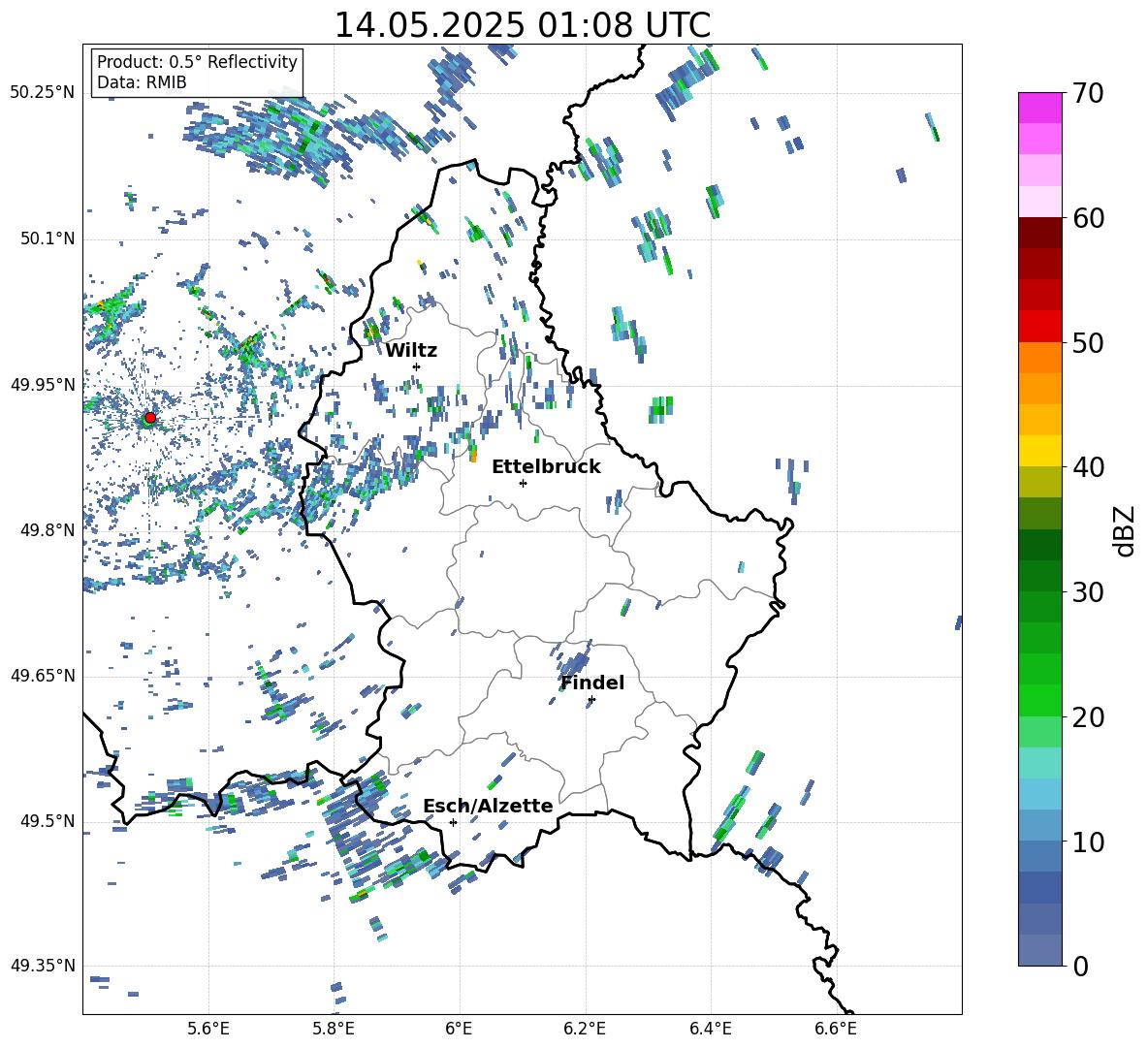
Task: Click the red radar site marker
Action: (150, 417)
